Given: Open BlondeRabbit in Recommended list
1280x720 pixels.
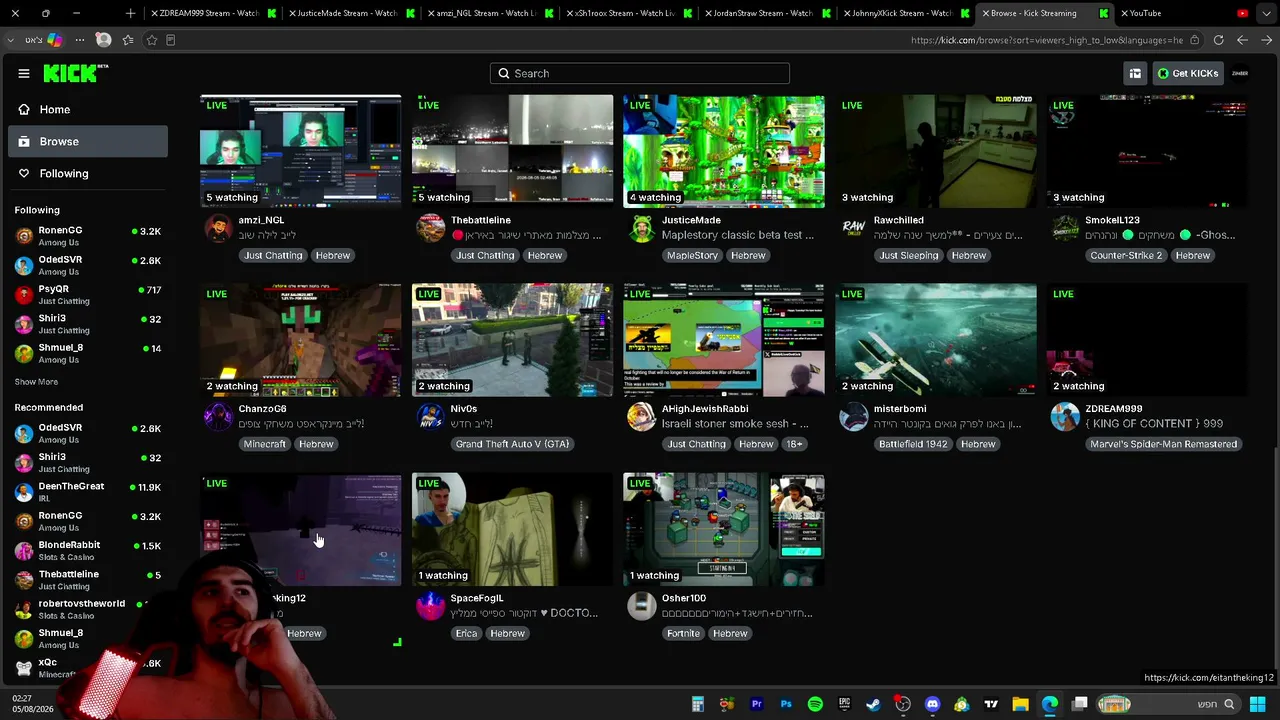Looking at the screenshot, I should pos(88,550).
